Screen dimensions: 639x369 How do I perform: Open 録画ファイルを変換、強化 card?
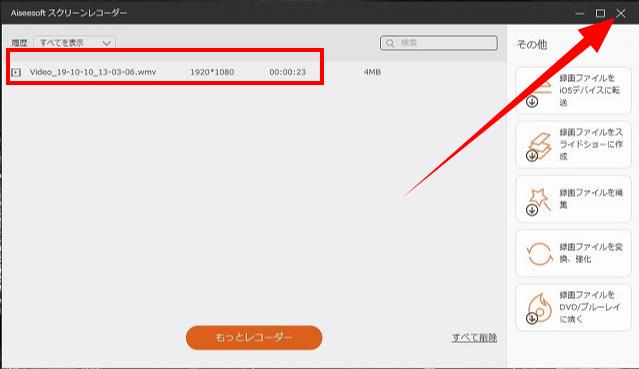tap(573, 253)
